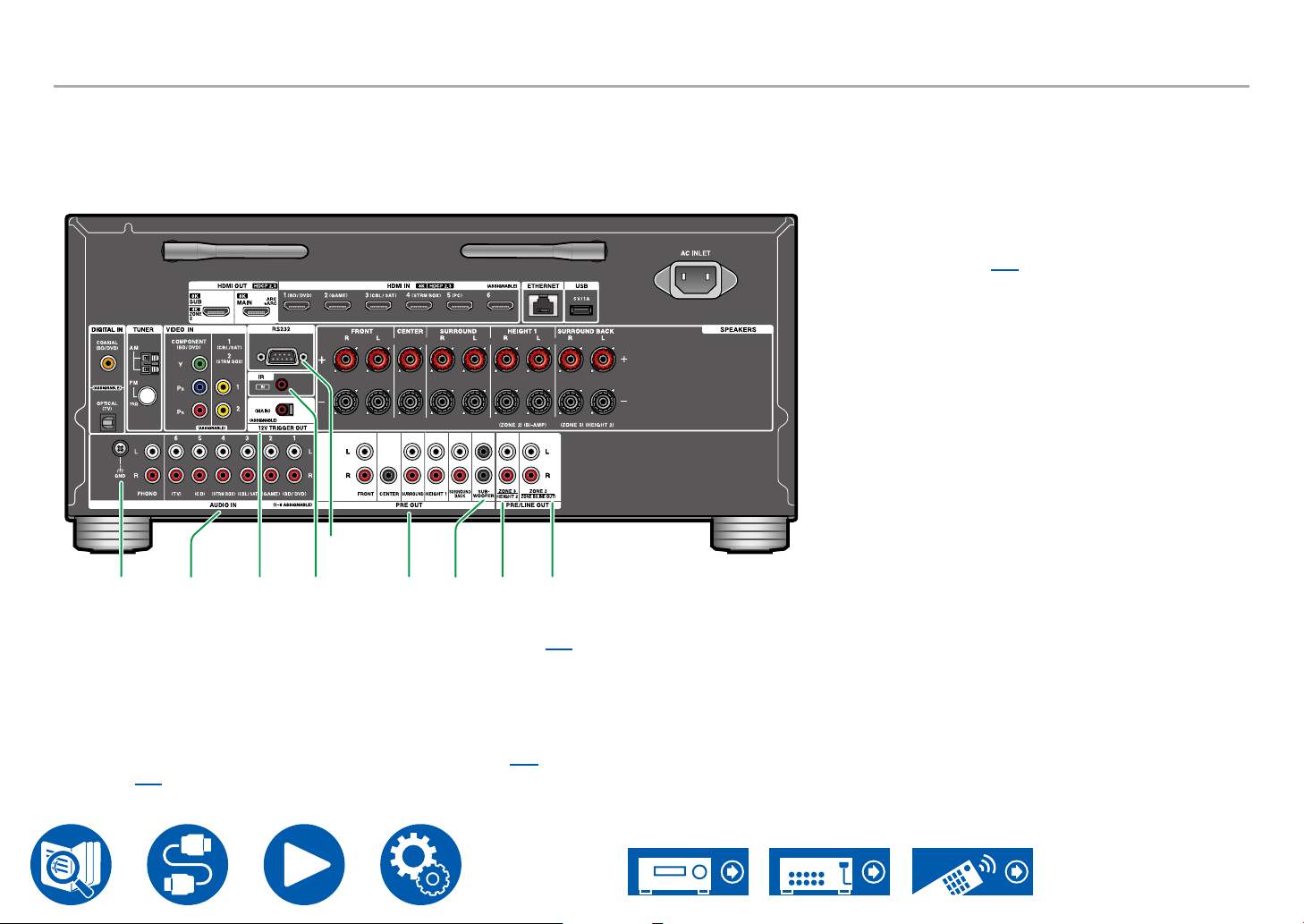
Task: Click the IR IN jack
Action: (x=281, y=385)
